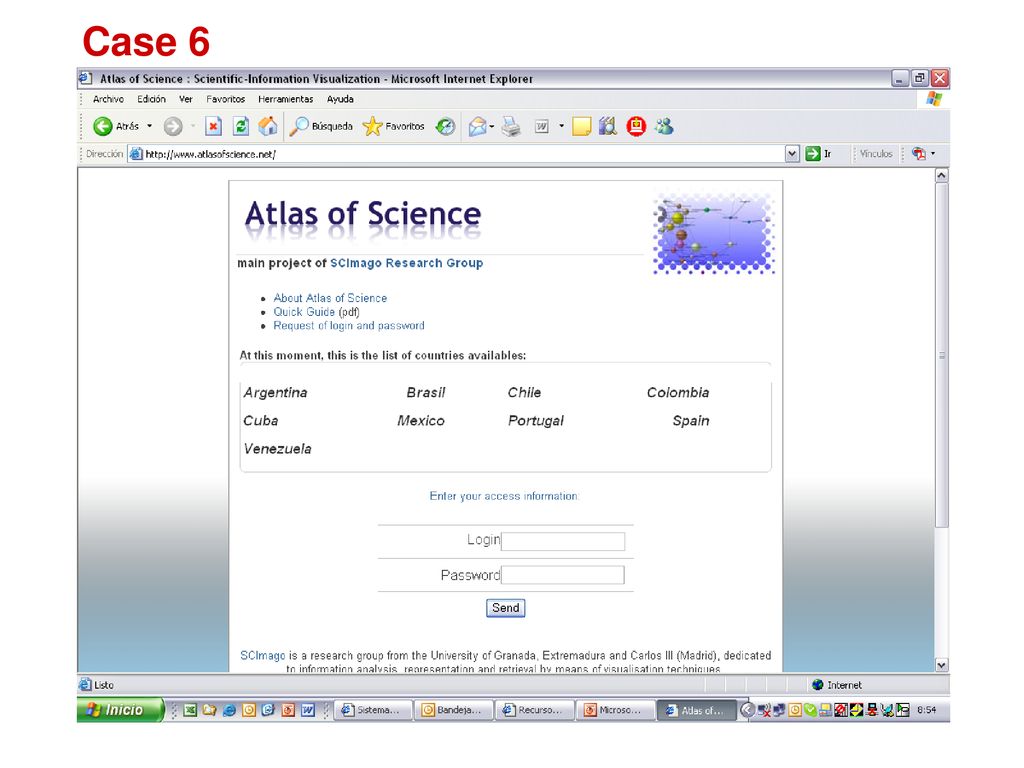Open the Quick Guide pdf link
1024x768 pixels.
click(304, 312)
